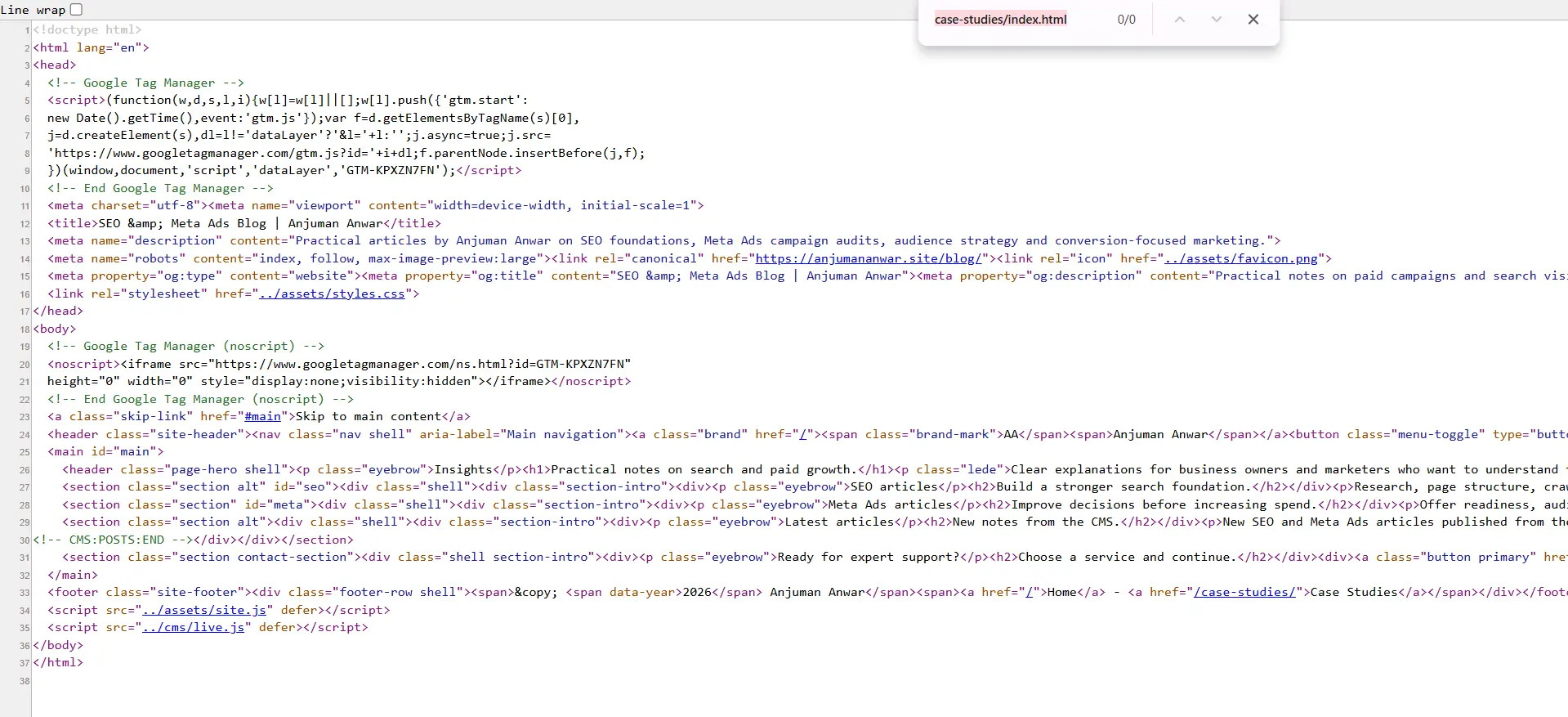Click the 'Line wrap' label text
Viewport: 1568px width, 717px height.
pos(33,10)
